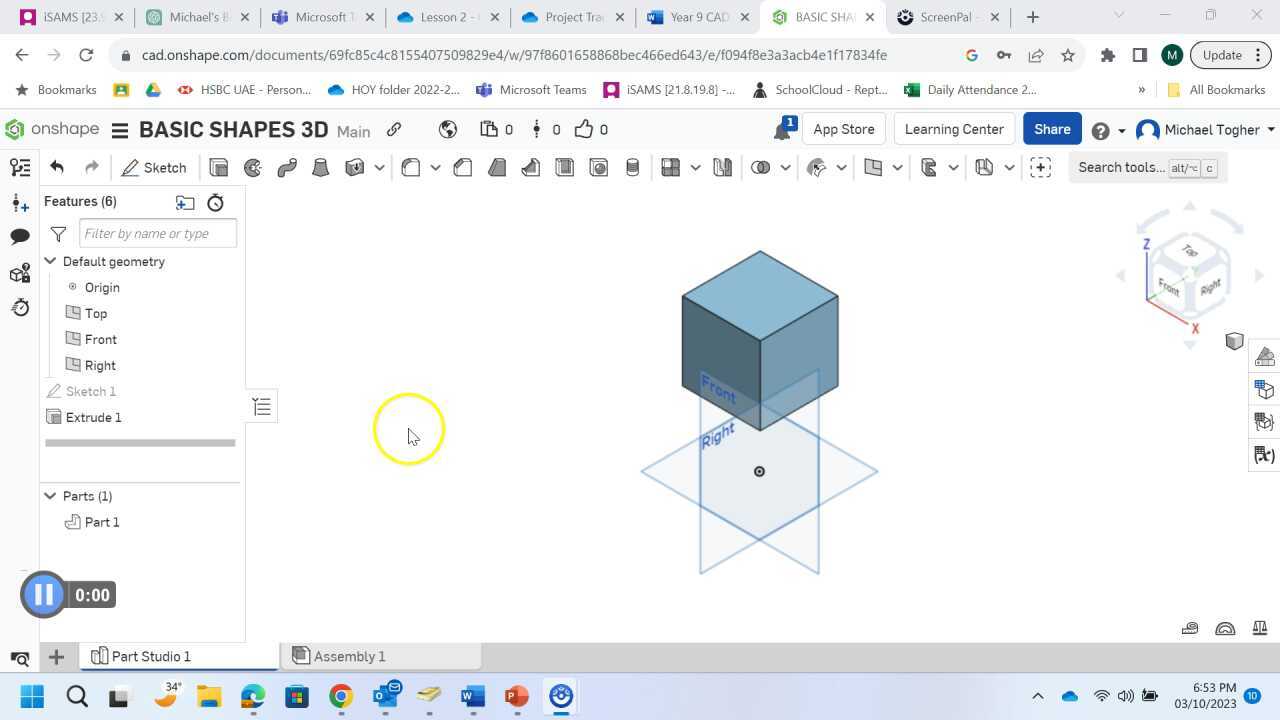Select the Shell tool

pyautogui.click(x=565, y=167)
